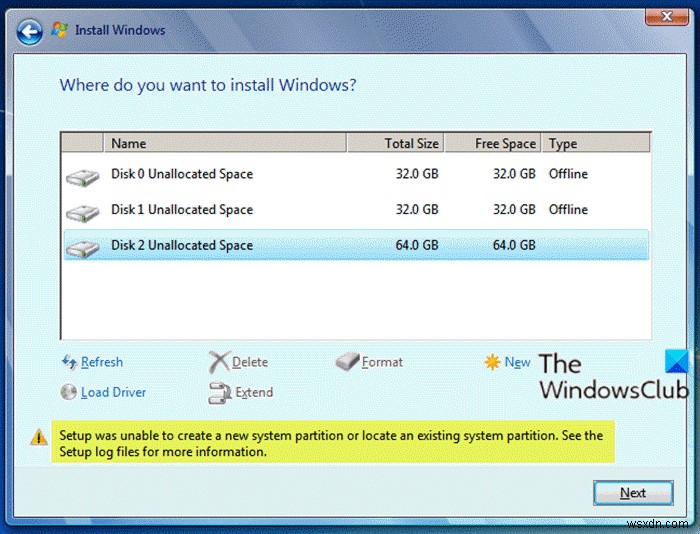700x534 pixels.
Task: Close the Install Windows dialog
Action: click(x=667, y=17)
